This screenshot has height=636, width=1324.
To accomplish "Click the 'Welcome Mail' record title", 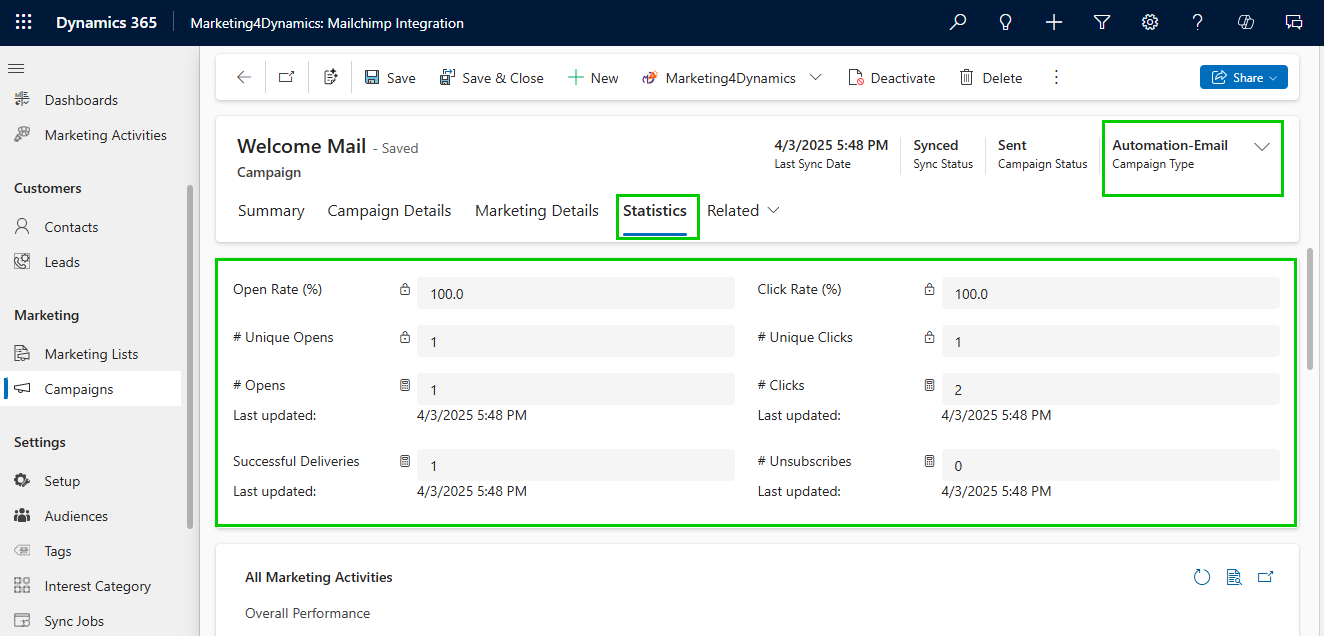I will tap(302, 146).
